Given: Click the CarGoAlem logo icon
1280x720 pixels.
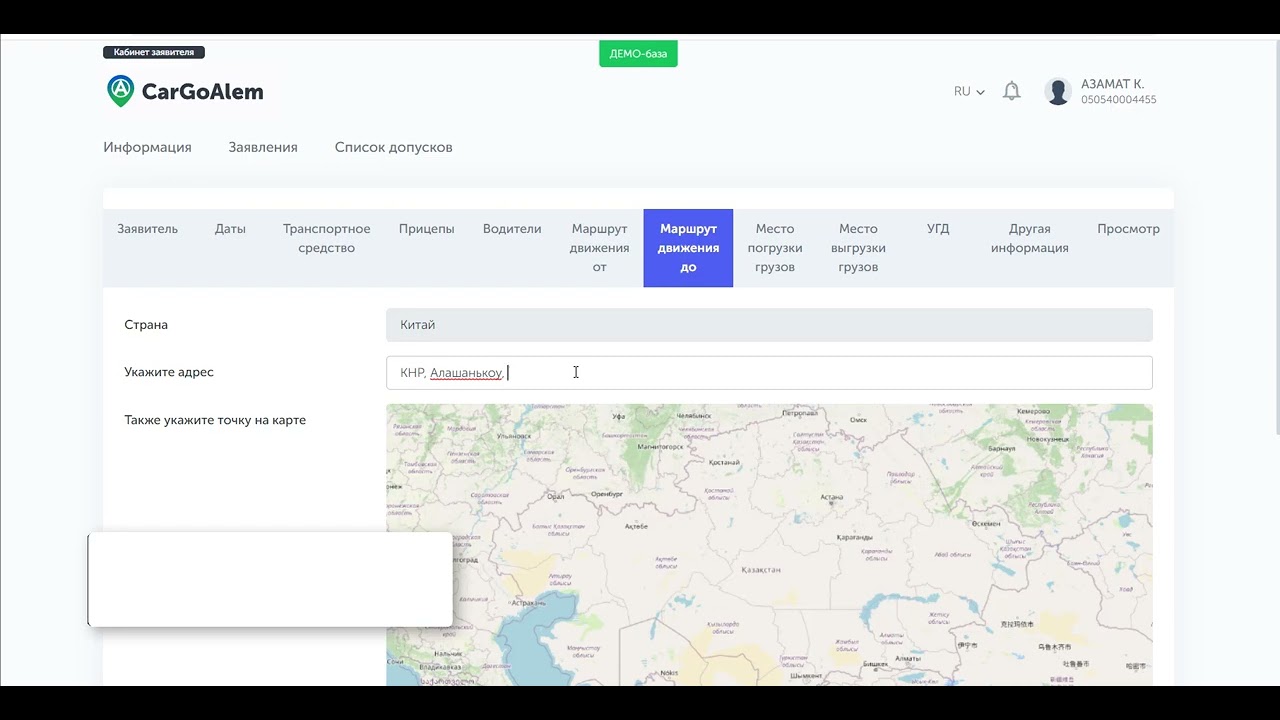Looking at the screenshot, I should point(120,91).
